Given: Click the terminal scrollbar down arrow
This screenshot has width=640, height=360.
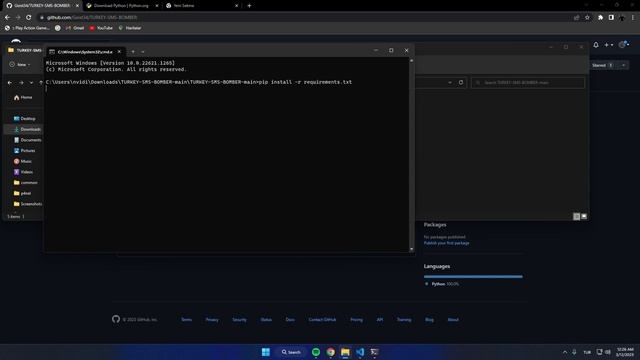Looking at the screenshot, I should [x=411, y=249].
